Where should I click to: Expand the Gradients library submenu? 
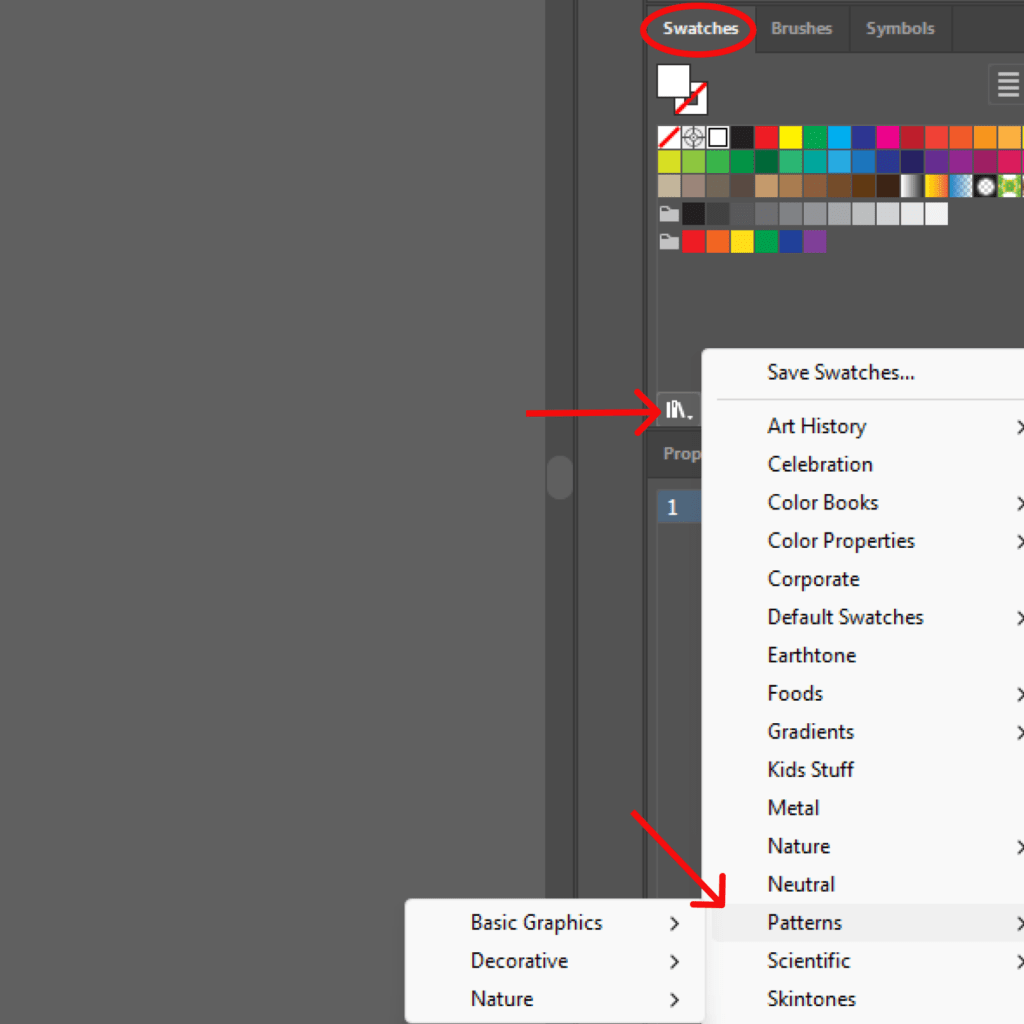pos(811,731)
